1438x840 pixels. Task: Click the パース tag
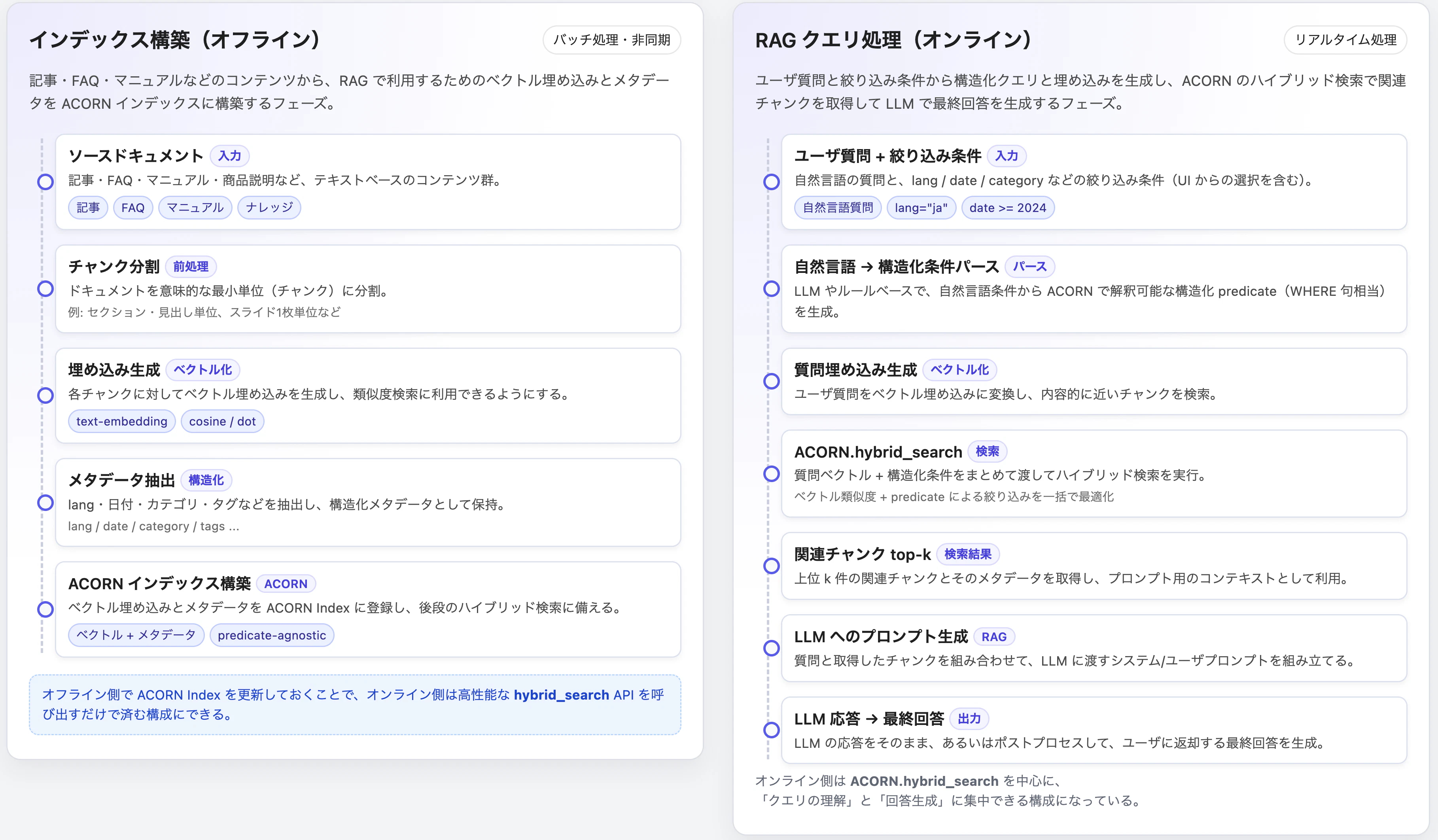[x=1029, y=267]
